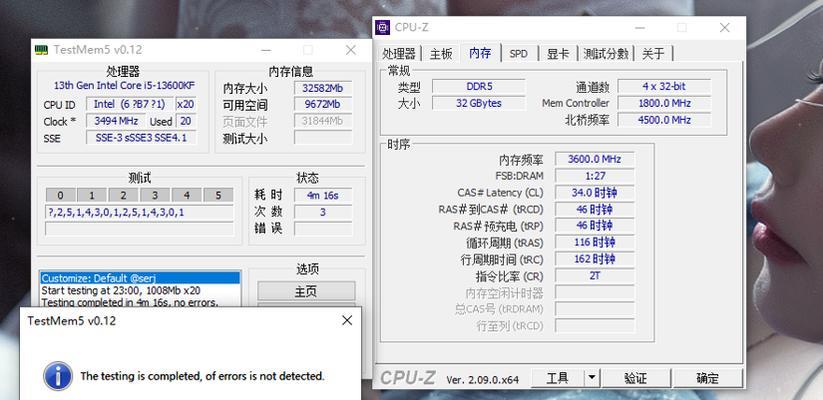Click the tRC 162 时钟 value

[595, 259]
